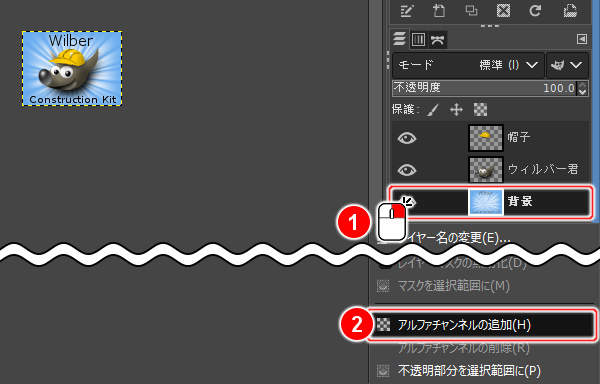
Task: Choose マスクを選択範囲に(M) menu entry
Action: pos(453,286)
